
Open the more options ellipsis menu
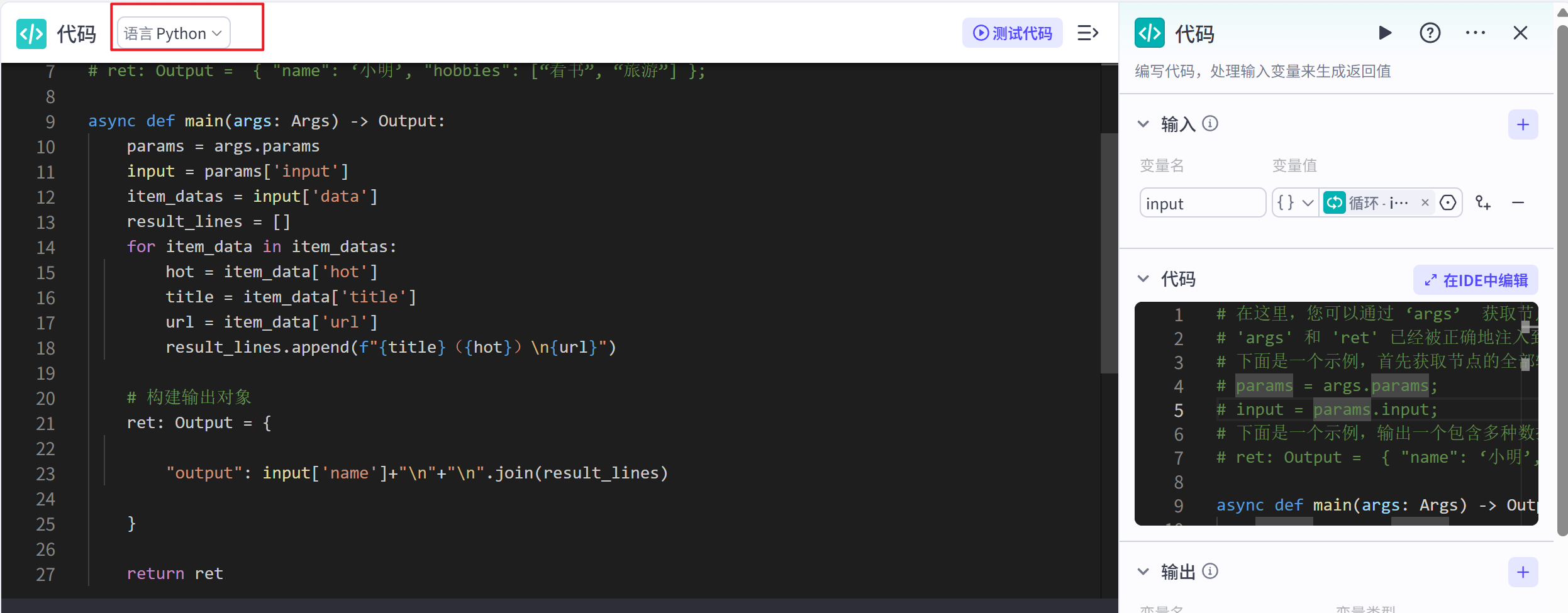[1475, 33]
